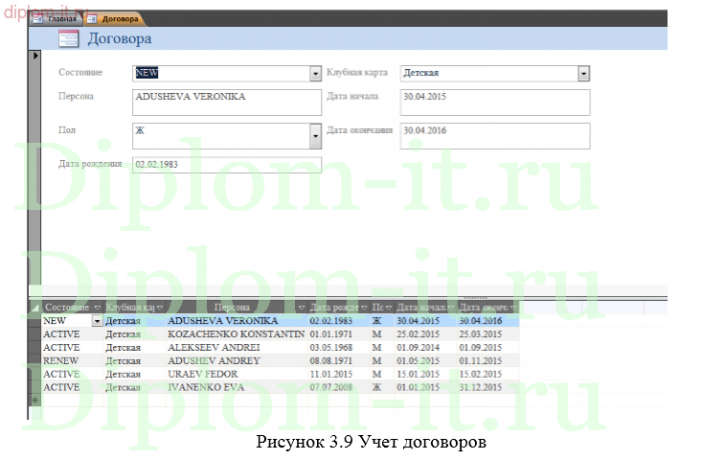702x460 pixels.
Task: Click end date 25.03.2015 cell
Action: (488, 335)
